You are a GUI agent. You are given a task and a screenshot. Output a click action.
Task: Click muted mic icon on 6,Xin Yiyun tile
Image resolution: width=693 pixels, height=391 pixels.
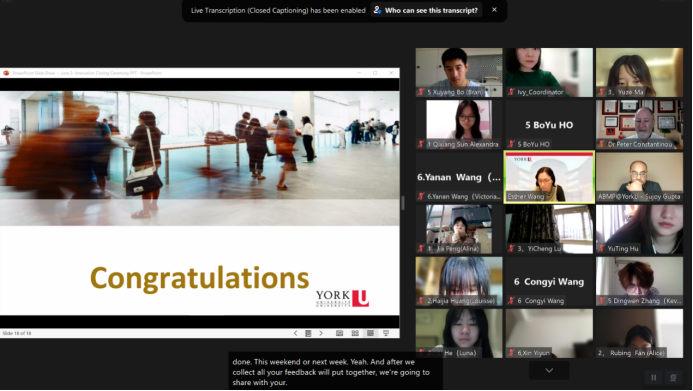511,353
